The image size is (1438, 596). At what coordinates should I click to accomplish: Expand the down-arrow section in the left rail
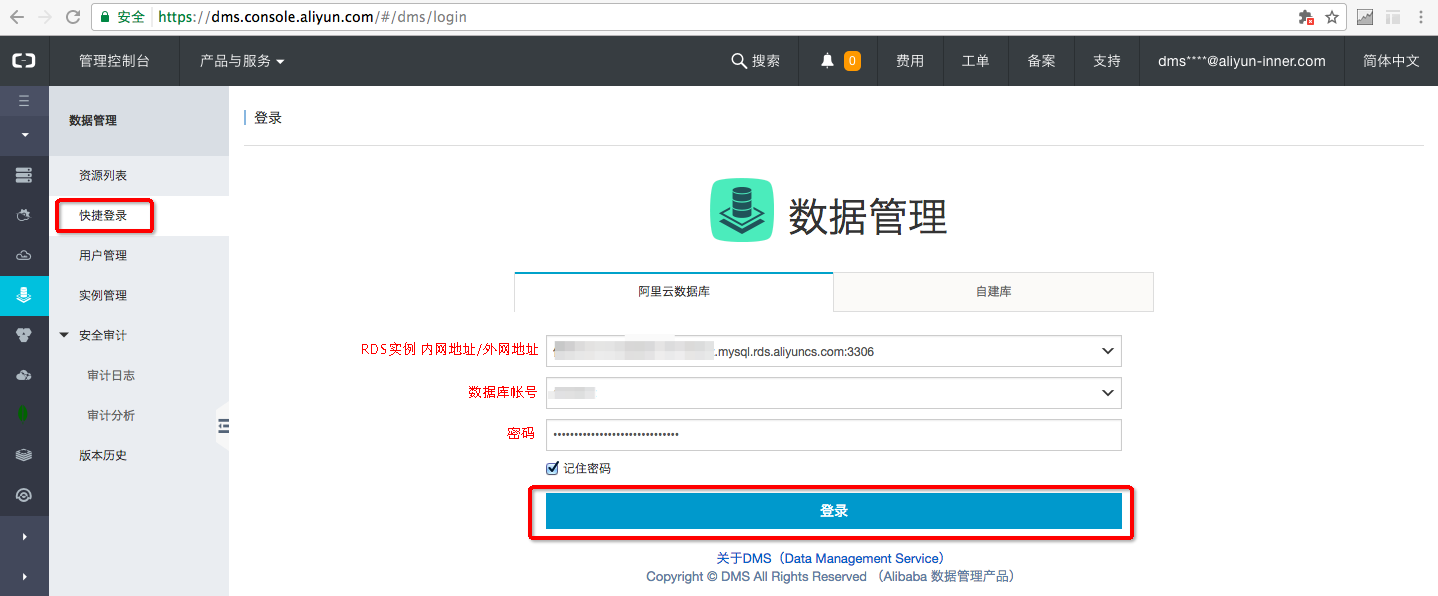tap(24, 134)
